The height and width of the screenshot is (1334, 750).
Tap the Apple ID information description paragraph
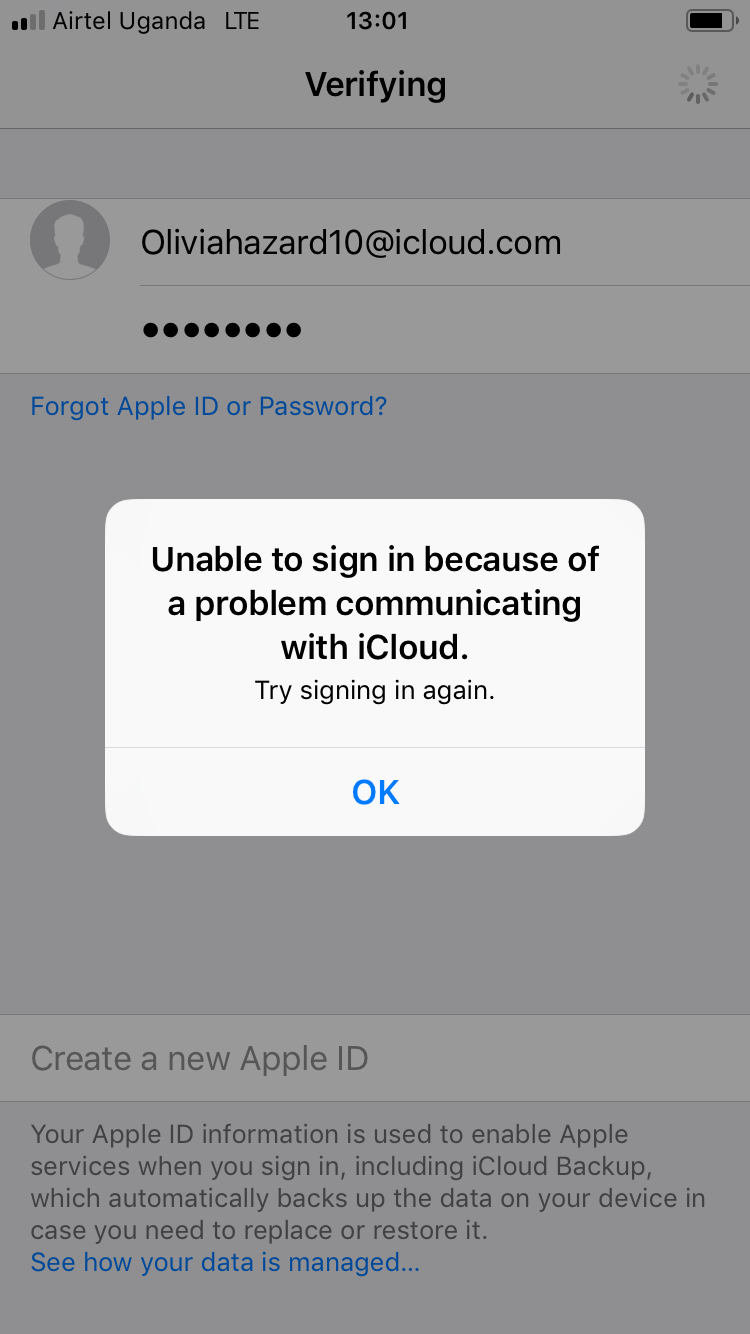coord(368,1182)
